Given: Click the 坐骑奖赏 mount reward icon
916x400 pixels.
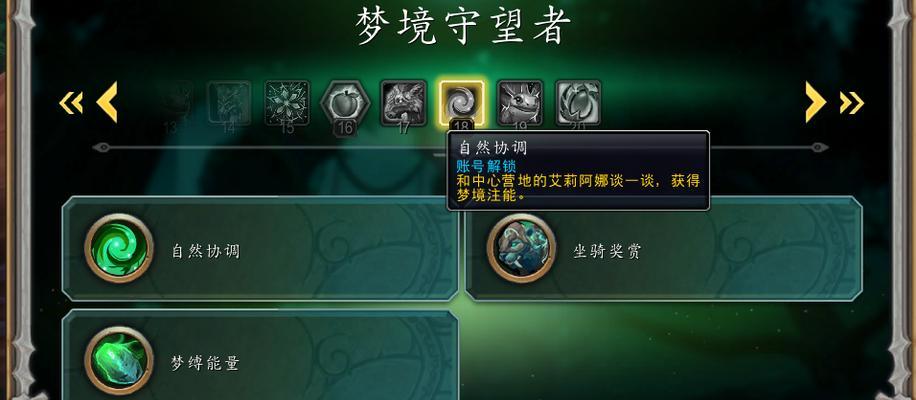Looking at the screenshot, I should tap(521, 248).
